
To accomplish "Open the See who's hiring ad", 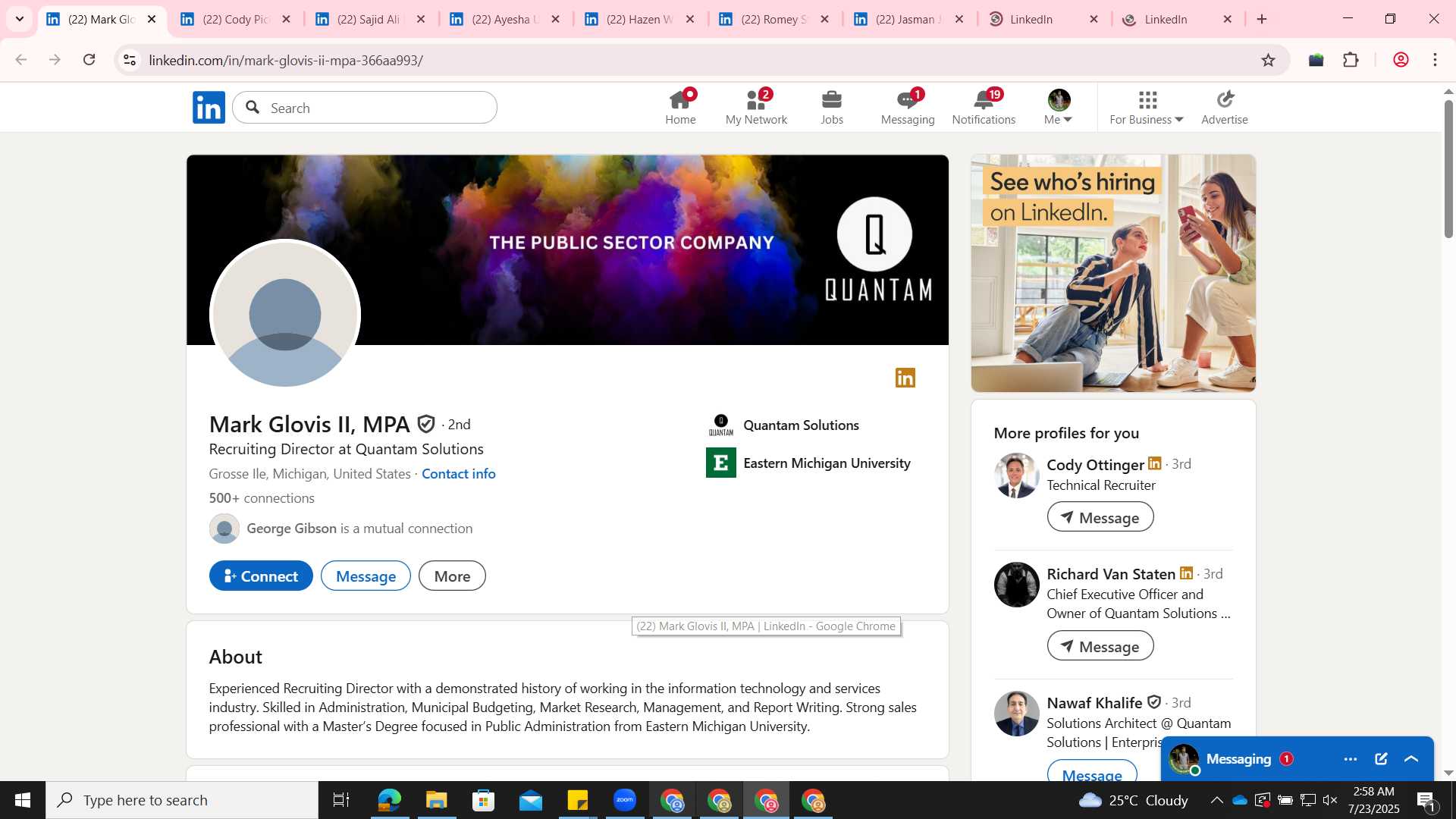I will 1113,273.
